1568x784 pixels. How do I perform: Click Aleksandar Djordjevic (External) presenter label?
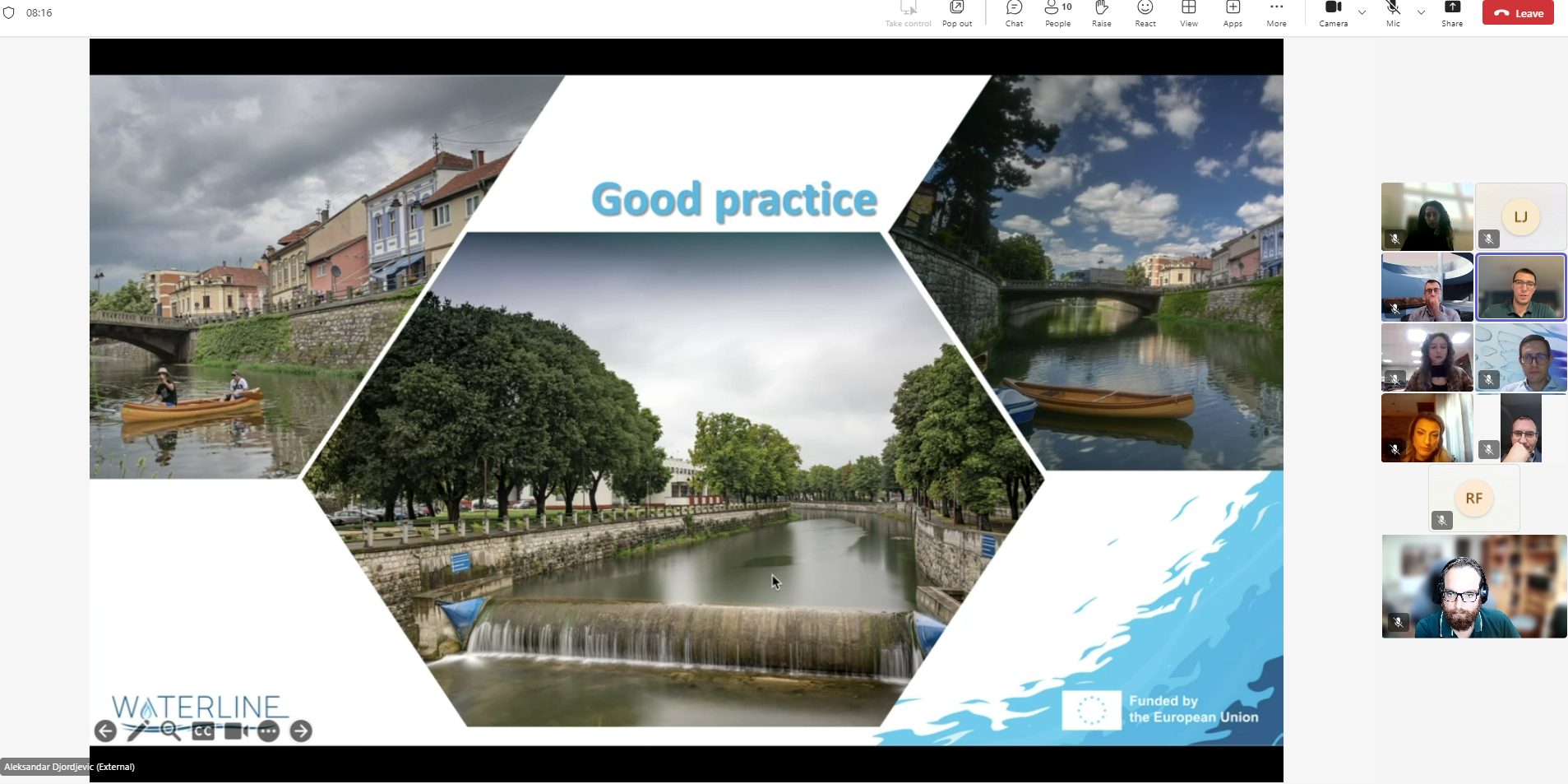[x=69, y=767]
